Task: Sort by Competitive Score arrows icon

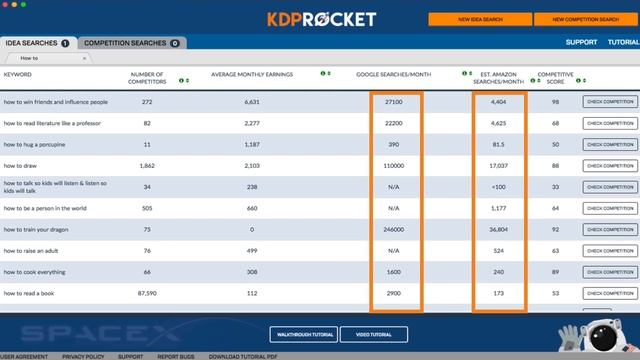Action: pyautogui.click(x=584, y=81)
